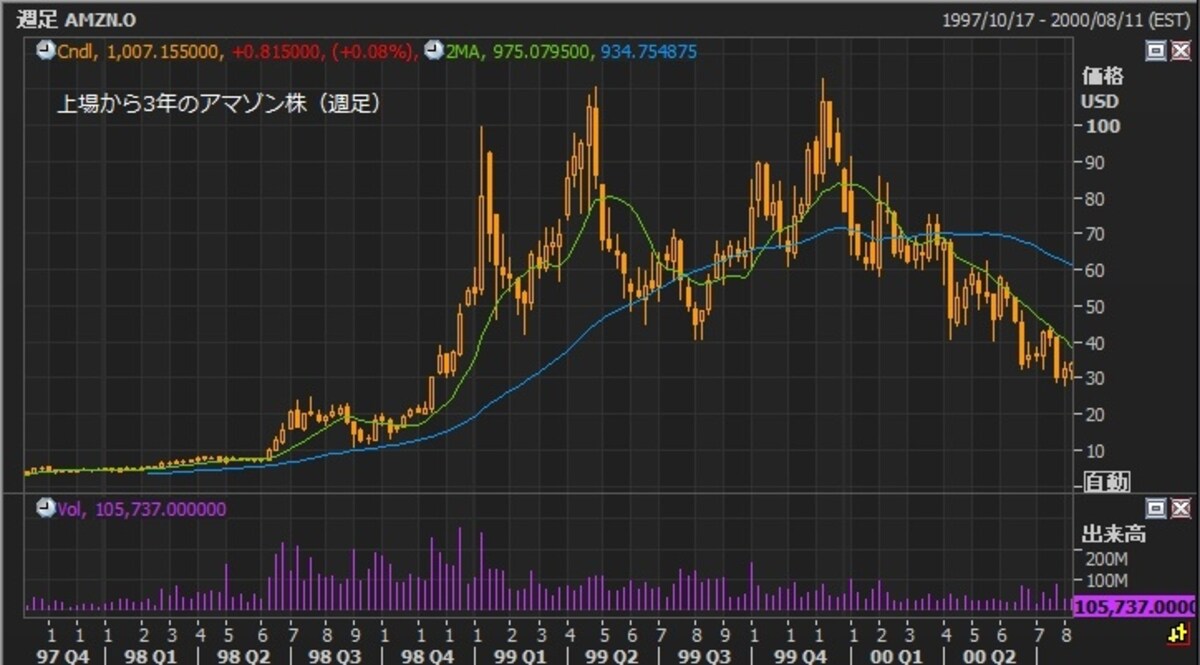This screenshot has height=665, width=1200.
Task: Close the volume (出来高) panel
Action: 1180,510
